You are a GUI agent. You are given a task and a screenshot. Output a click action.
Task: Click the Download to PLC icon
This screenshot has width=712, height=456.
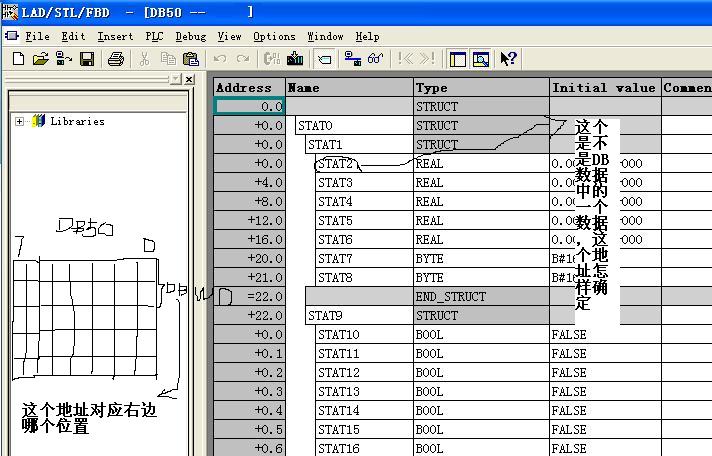295,59
